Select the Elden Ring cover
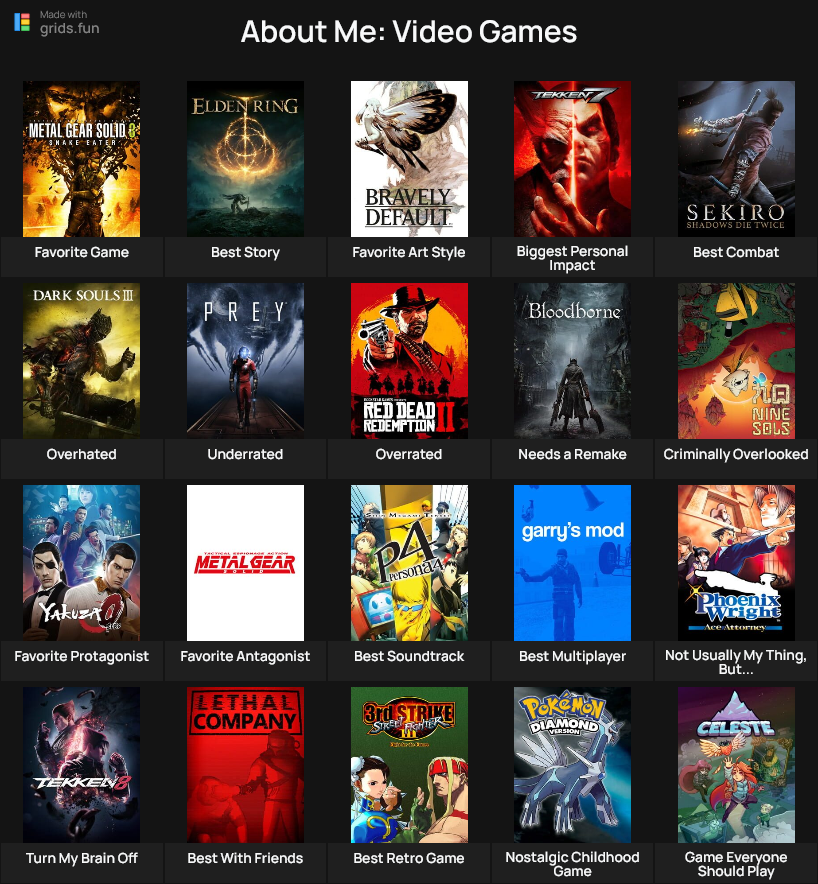 point(245,159)
